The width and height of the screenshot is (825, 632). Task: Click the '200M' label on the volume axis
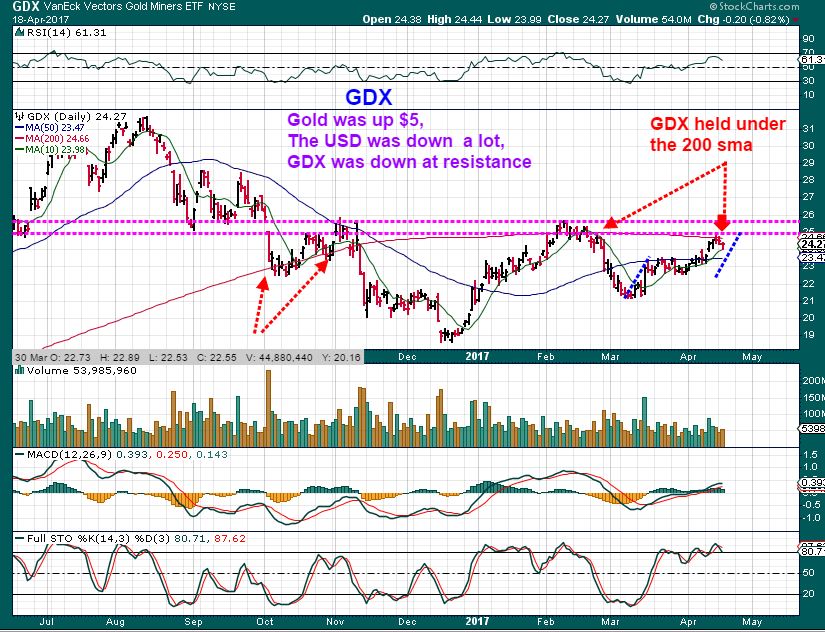click(x=813, y=380)
